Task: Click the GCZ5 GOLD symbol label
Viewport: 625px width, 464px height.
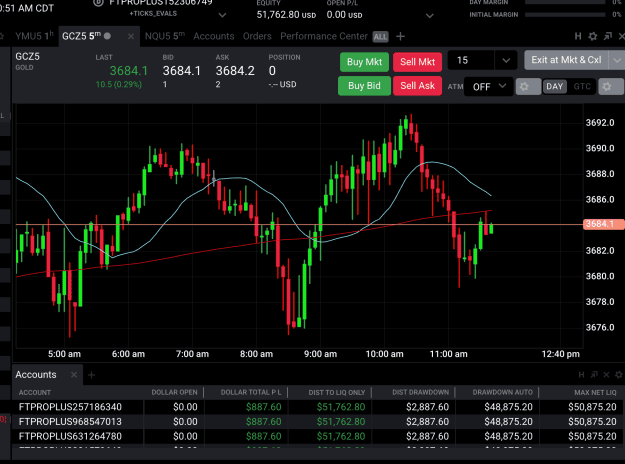Action: tap(28, 61)
